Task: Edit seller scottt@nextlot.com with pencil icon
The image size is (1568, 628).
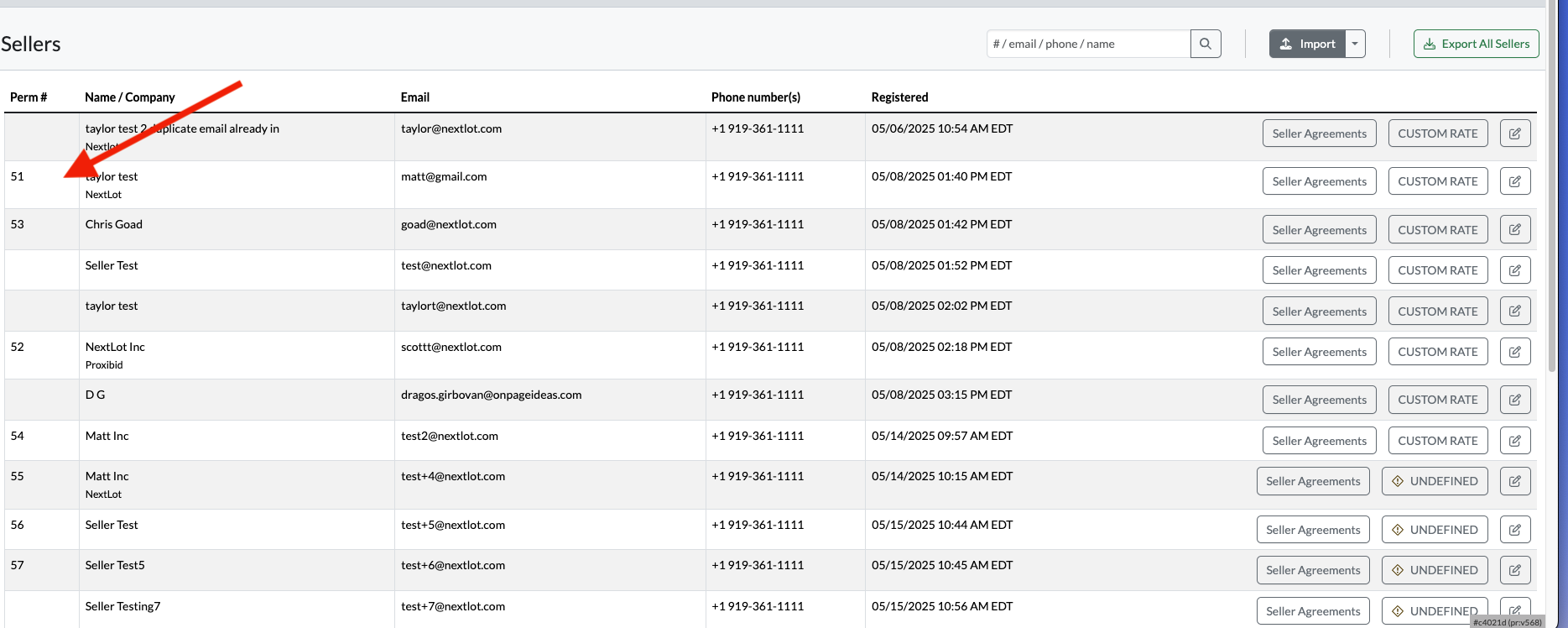Action: pos(1515,352)
